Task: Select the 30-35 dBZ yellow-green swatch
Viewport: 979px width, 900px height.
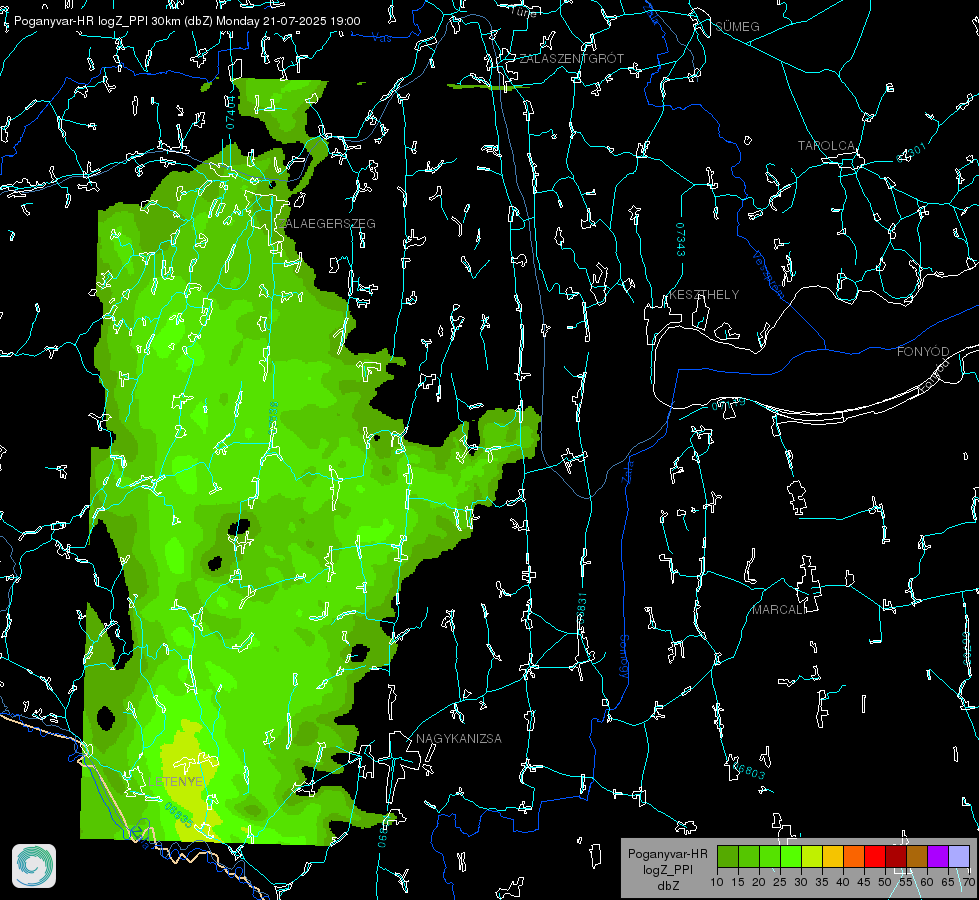Action: coord(812,856)
